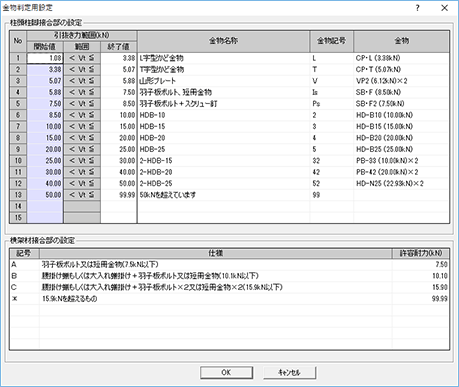
Task: Select hardware name HDB-20 in row 8
Action: [x=223, y=138]
